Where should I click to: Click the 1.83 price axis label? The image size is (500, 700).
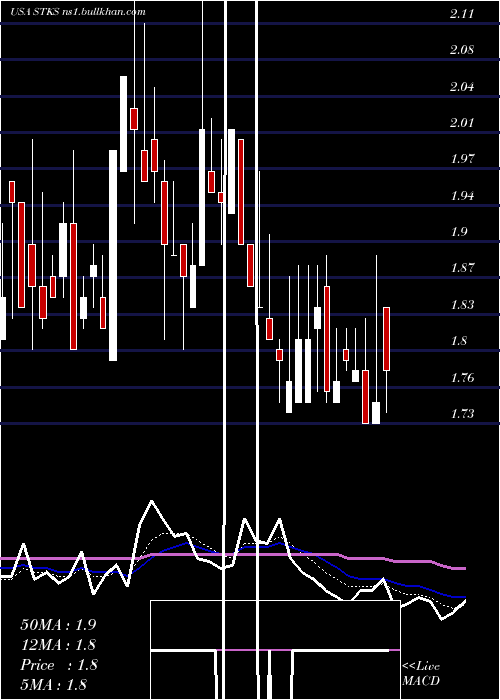(x=462, y=305)
